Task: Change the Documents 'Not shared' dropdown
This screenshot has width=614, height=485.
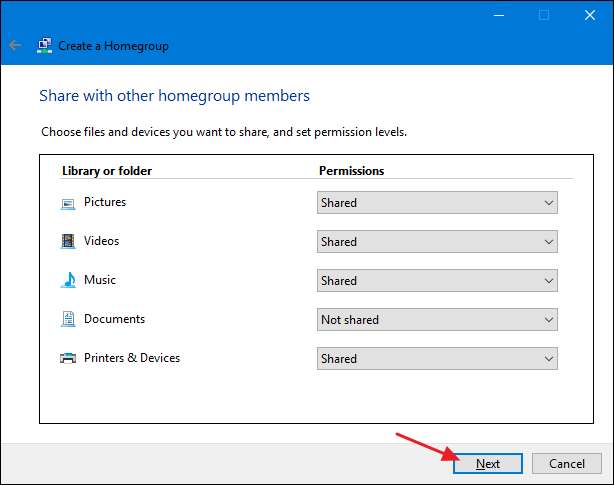Action: click(x=436, y=320)
